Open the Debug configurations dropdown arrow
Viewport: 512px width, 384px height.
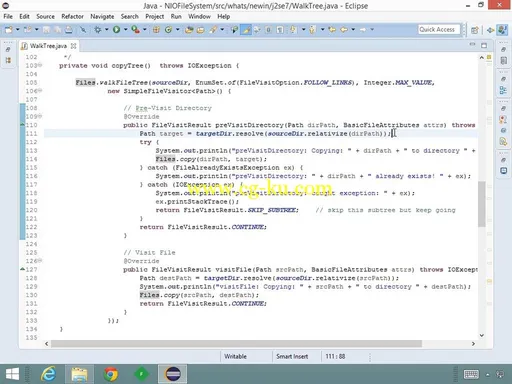coord(106,30)
